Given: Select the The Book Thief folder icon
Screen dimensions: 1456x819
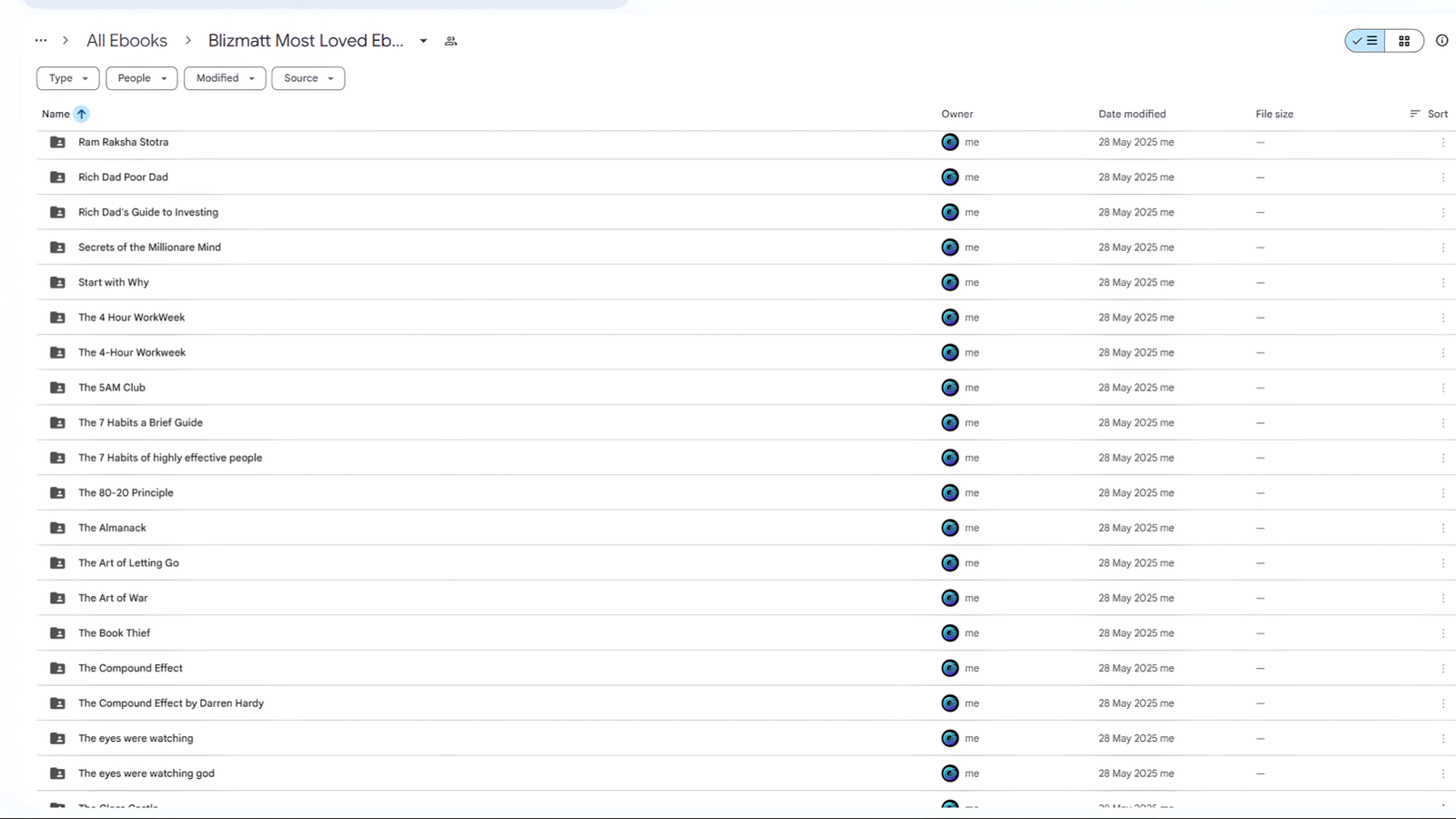Looking at the screenshot, I should click(x=57, y=633).
